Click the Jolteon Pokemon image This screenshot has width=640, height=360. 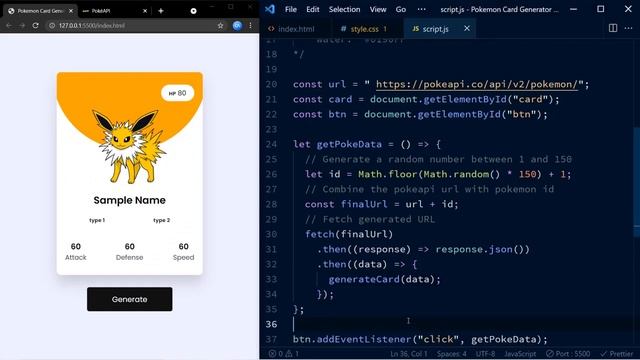(x=129, y=146)
